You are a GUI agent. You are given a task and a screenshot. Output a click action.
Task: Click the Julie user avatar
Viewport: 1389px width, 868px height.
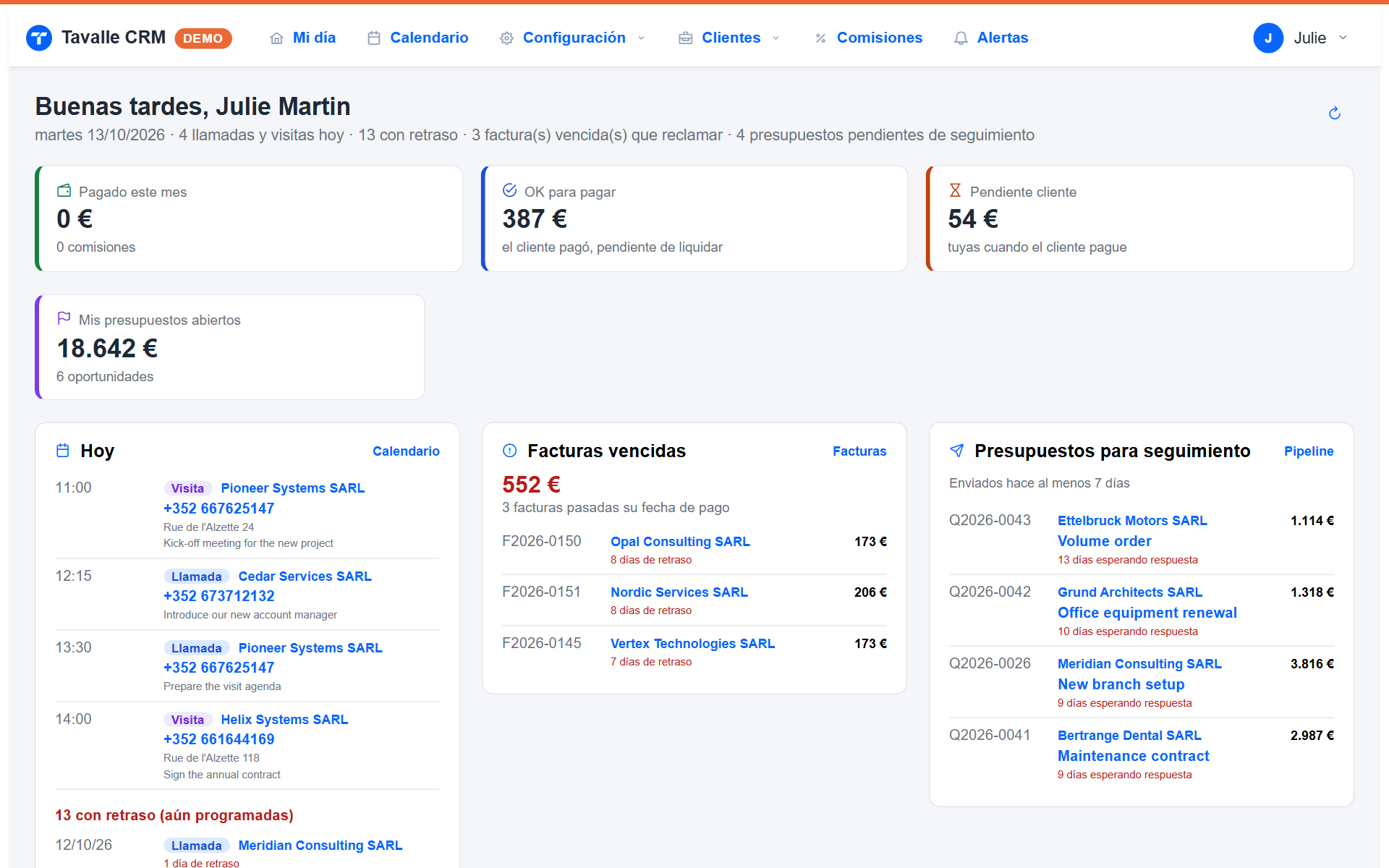1268,38
